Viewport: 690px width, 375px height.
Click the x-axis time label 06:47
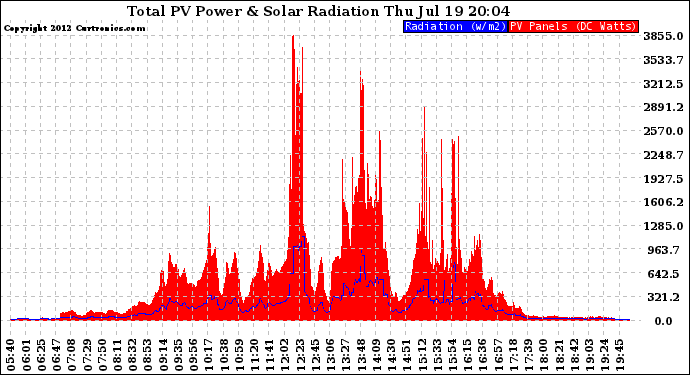point(57,355)
